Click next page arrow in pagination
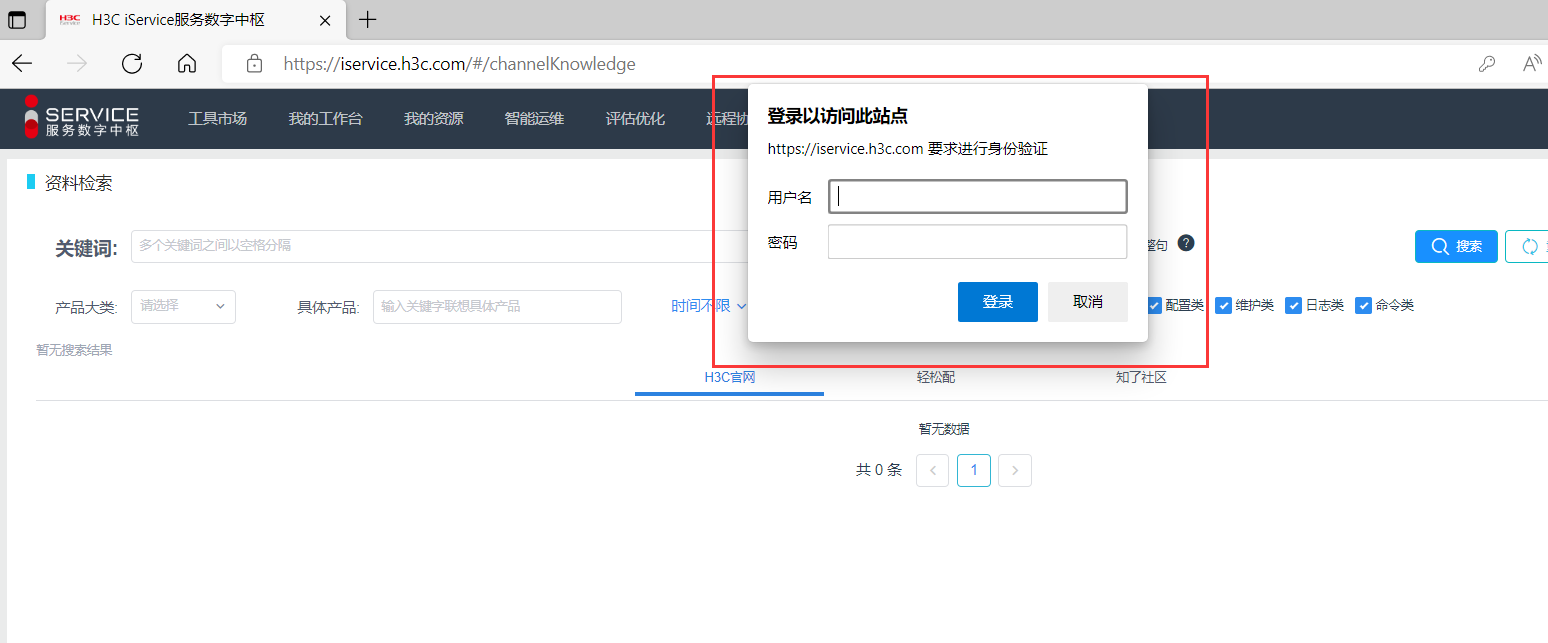1548x643 pixels. tap(1015, 470)
